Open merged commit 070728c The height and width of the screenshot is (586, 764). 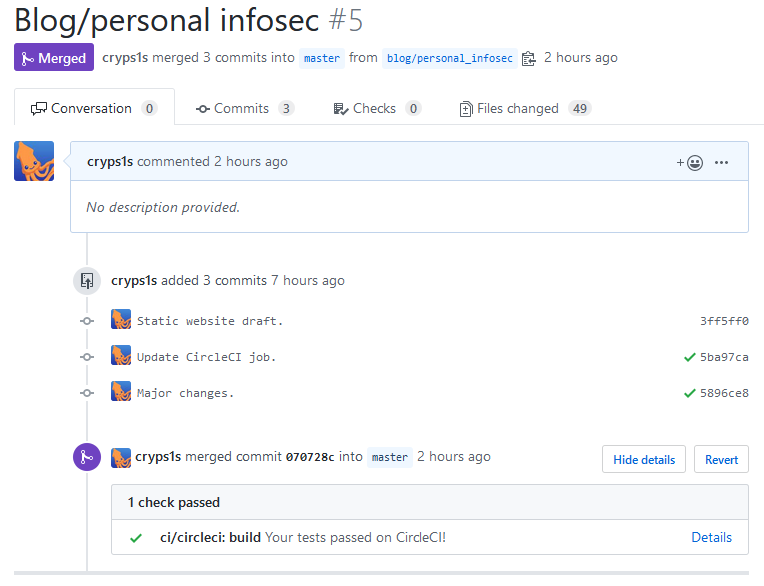(x=310, y=457)
